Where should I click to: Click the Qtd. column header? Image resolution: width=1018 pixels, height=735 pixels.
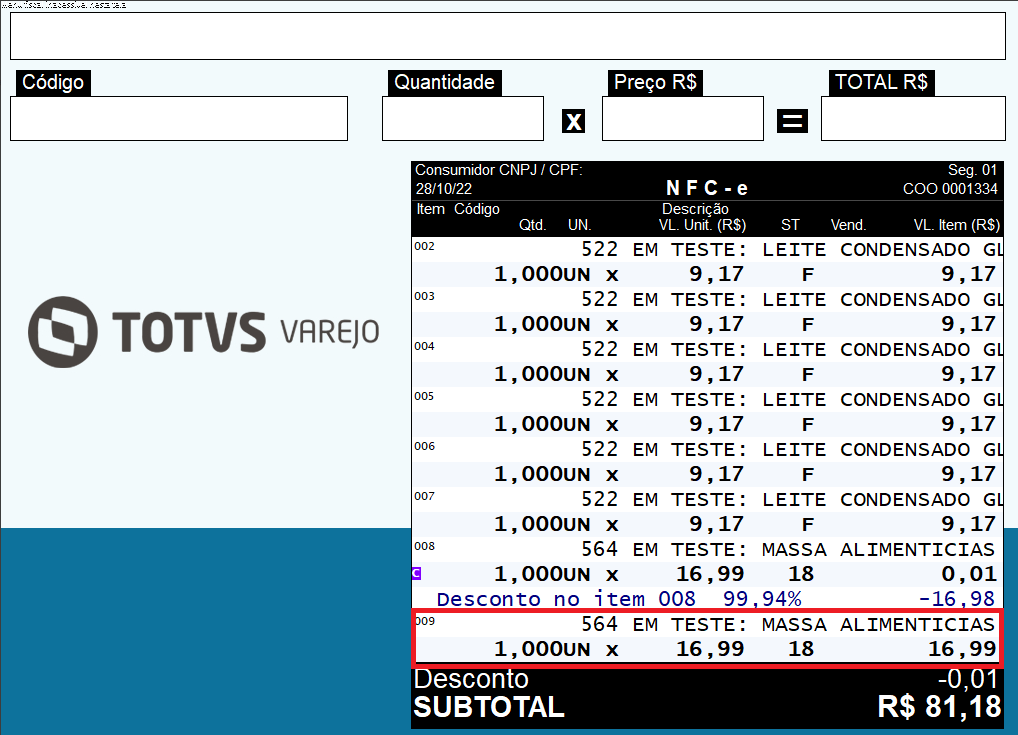[532, 225]
